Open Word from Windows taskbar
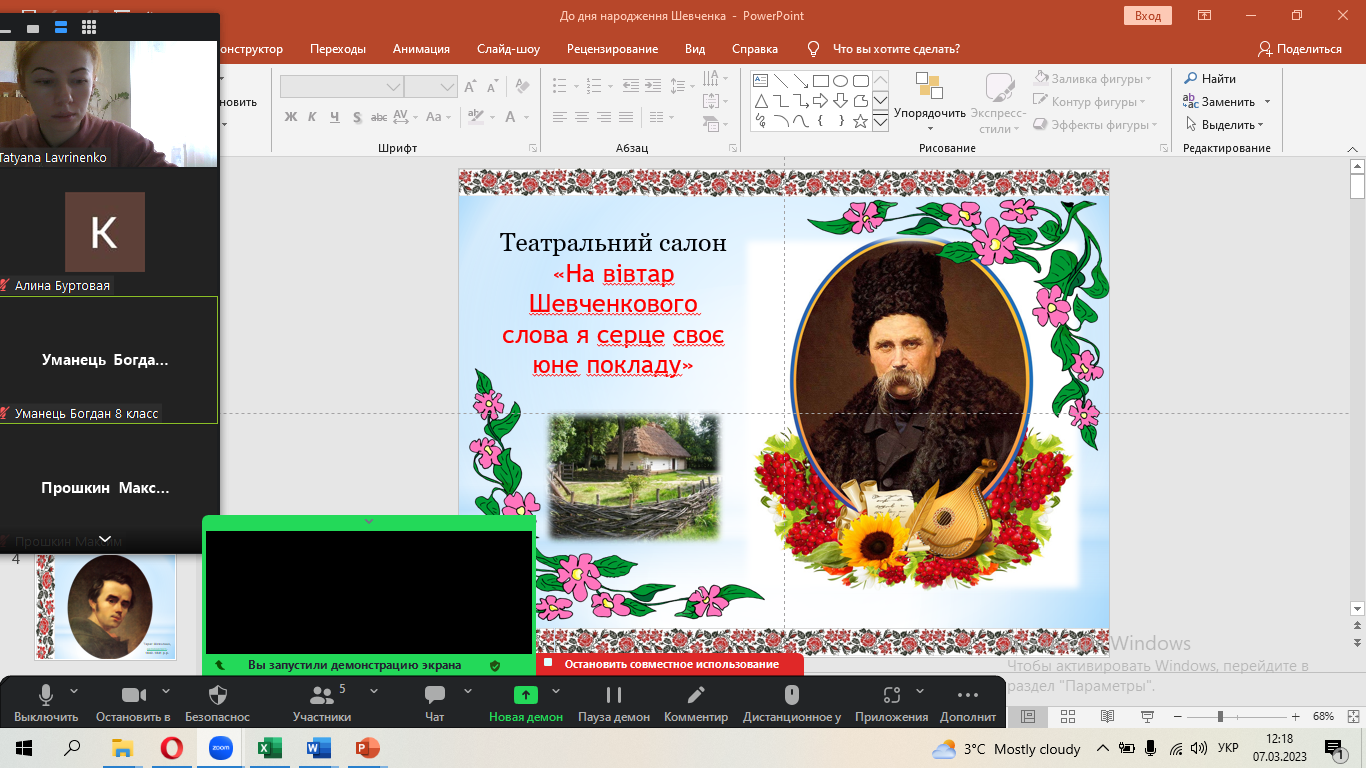Image resolution: width=1366 pixels, height=768 pixels. pyautogui.click(x=318, y=748)
